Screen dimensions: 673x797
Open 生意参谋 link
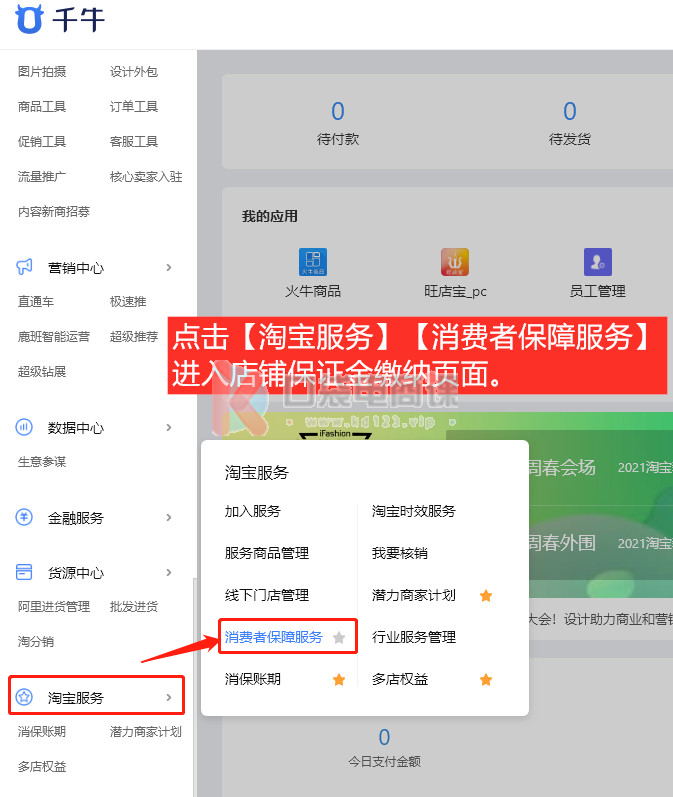42,462
